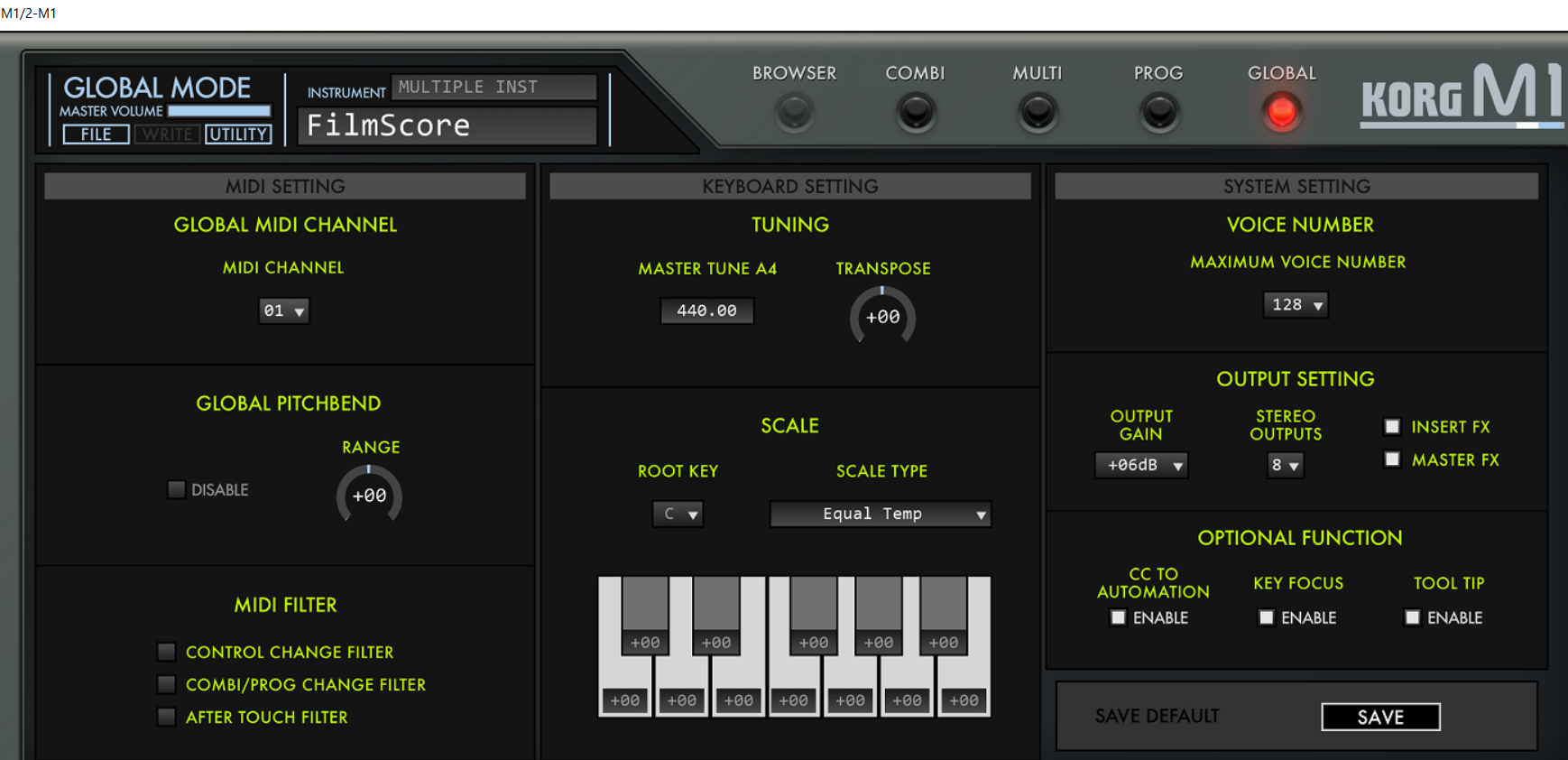
Task: Click the MIDI SETTING section header
Action: pos(285,186)
